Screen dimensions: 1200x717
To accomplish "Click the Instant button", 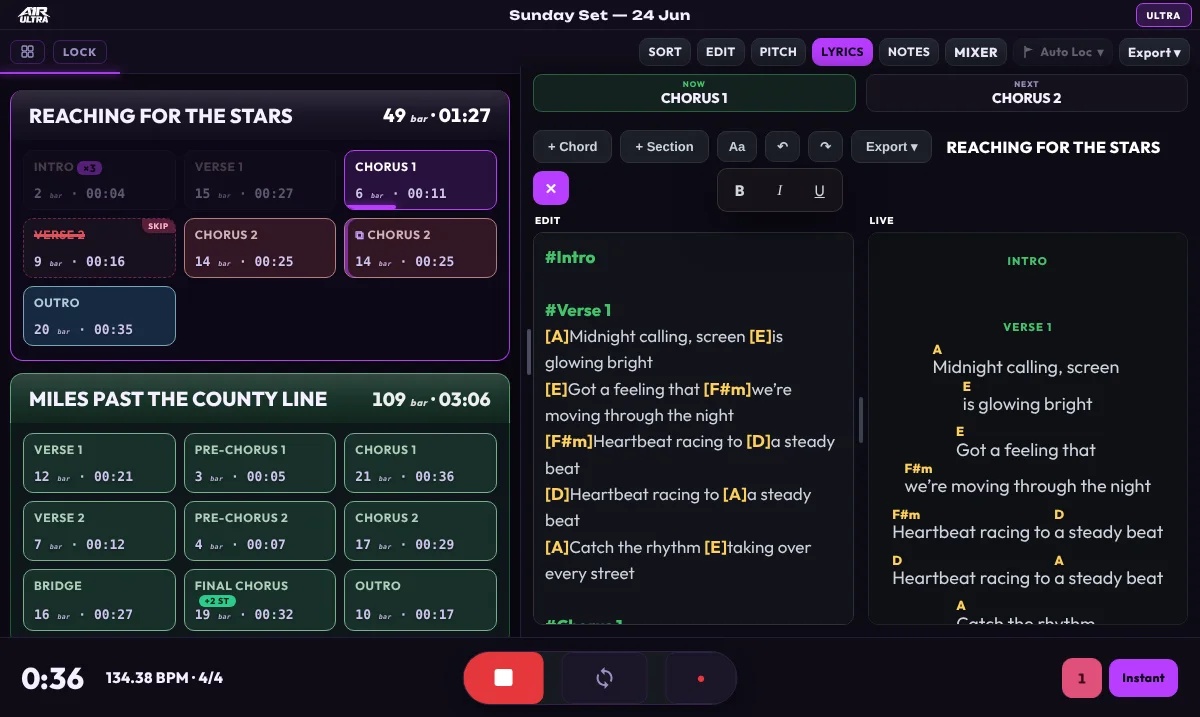I will [x=1143, y=678].
